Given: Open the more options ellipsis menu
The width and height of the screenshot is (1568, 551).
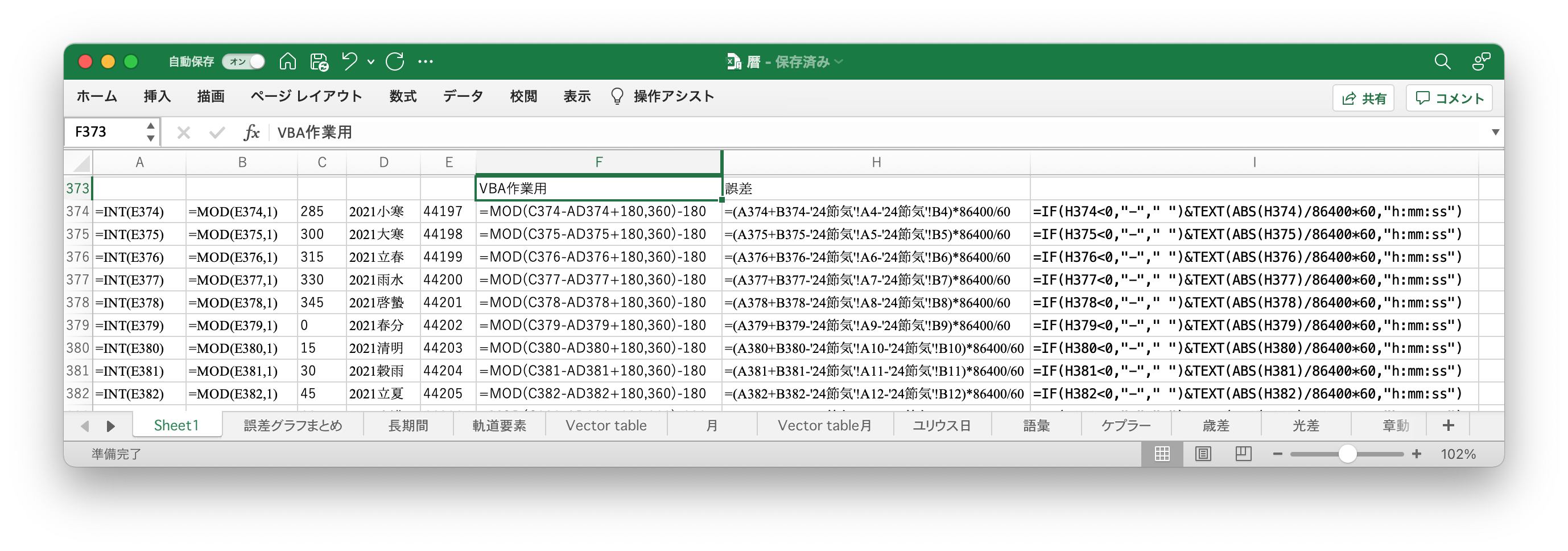Looking at the screenshot, I should 426,61.
